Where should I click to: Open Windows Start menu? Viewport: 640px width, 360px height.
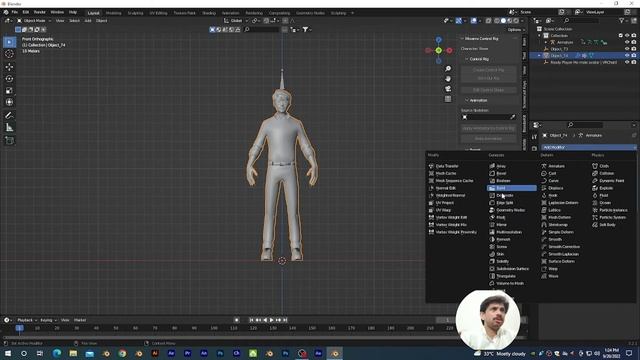(x=8, y=353)
